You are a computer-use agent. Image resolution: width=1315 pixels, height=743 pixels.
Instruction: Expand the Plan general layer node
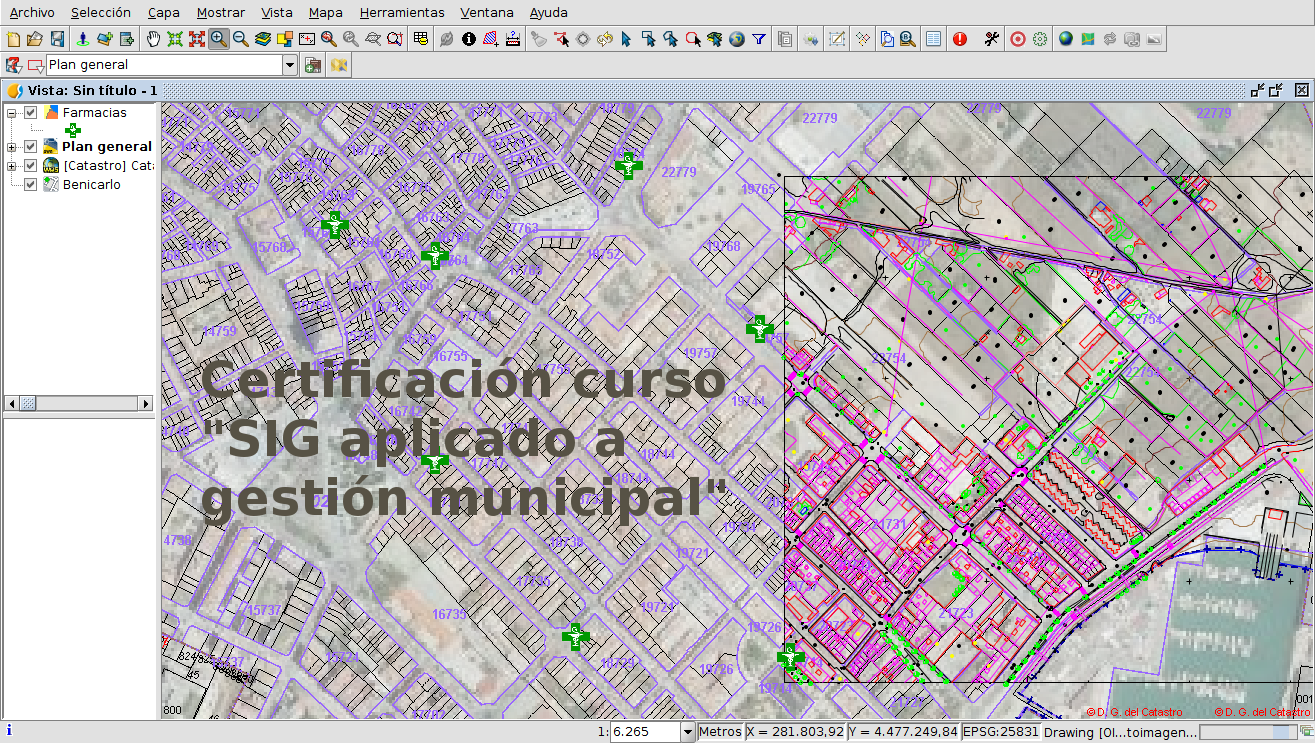pyautogui.click(x=12, y=147)
